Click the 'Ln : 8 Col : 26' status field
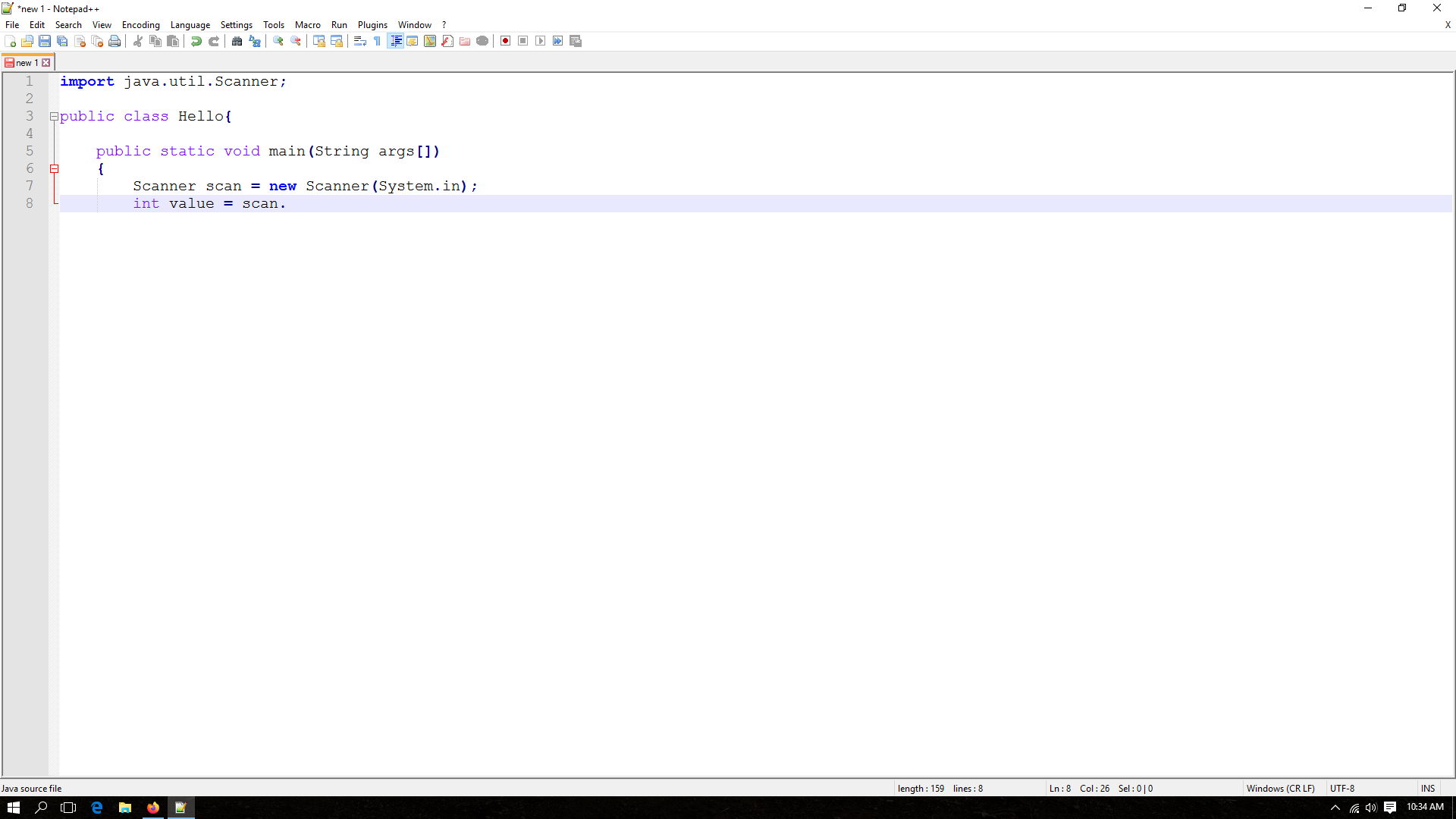 point(1079,789)
